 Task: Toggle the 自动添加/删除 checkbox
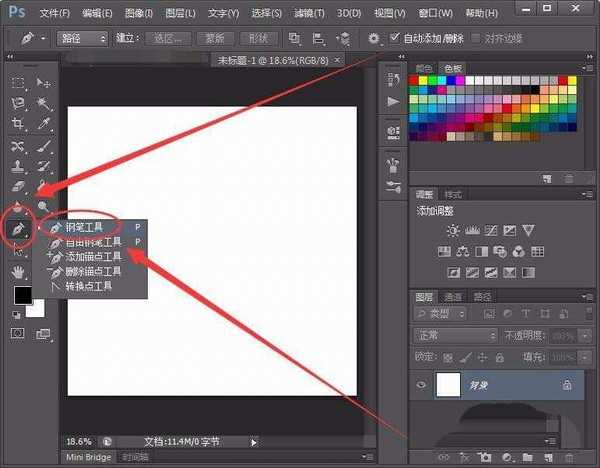(x=393, y=38)
